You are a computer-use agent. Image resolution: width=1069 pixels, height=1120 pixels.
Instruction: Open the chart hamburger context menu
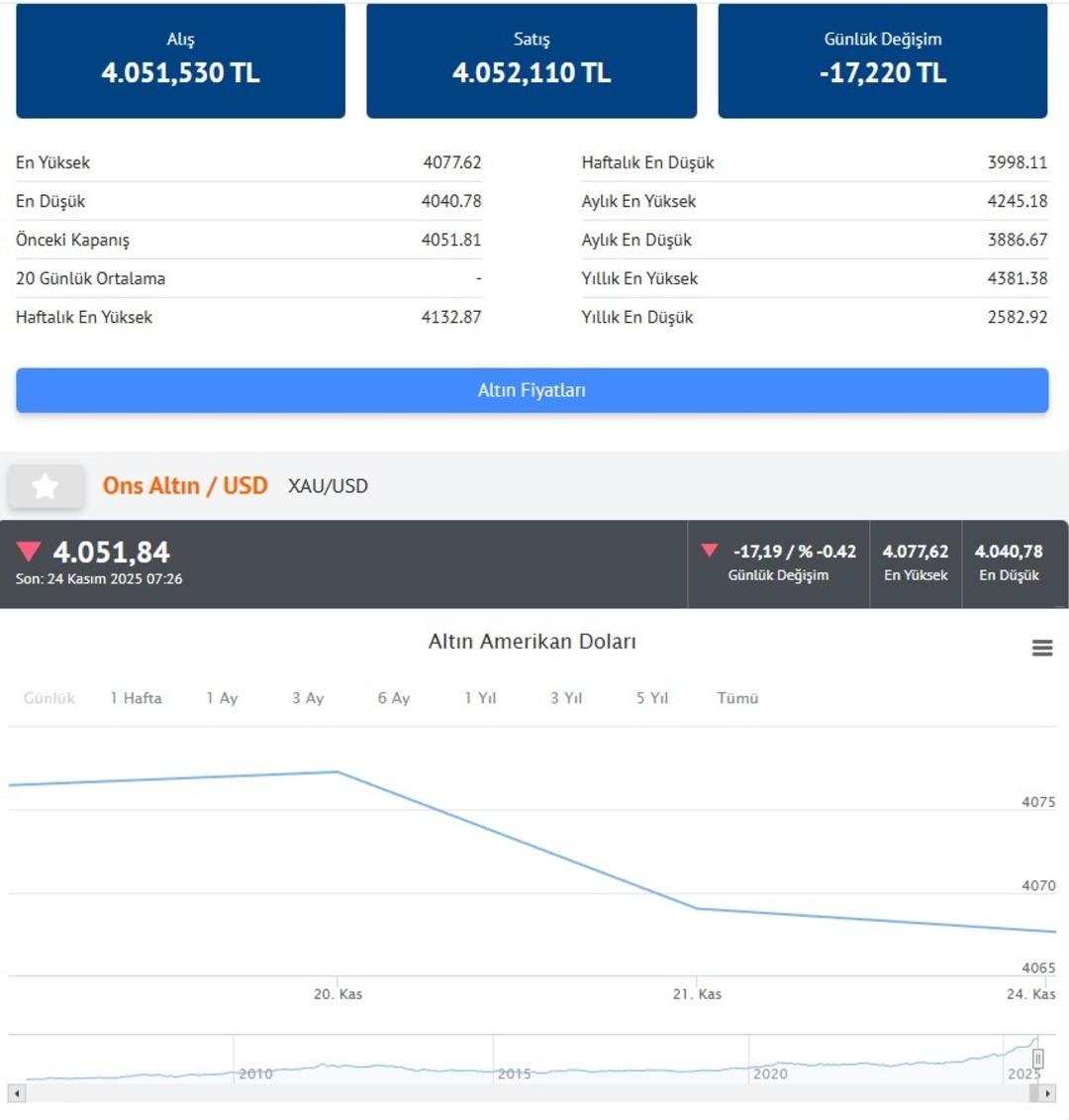[x=1041, y=648]
